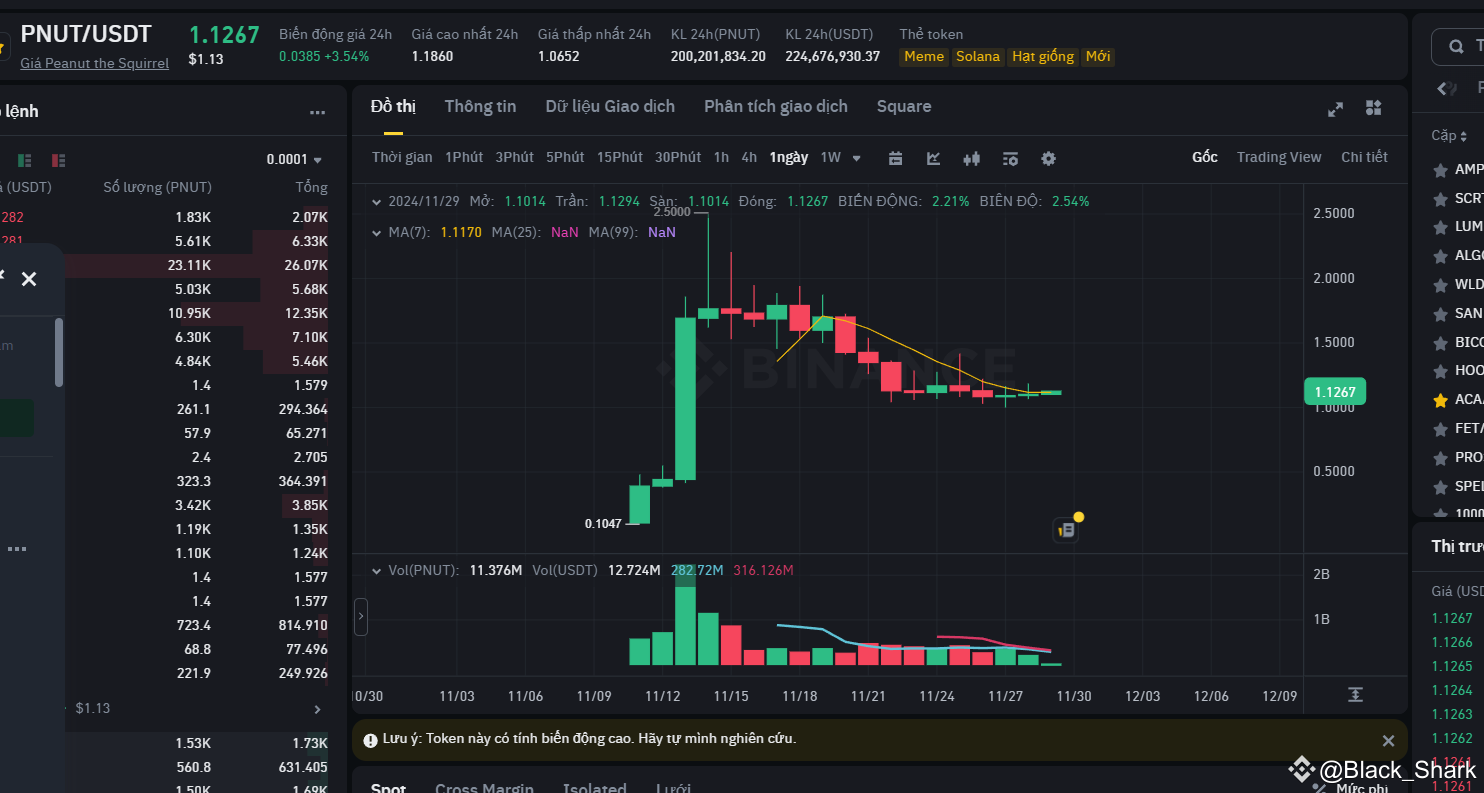Open the multi-chart grid layout icon

1374,108
